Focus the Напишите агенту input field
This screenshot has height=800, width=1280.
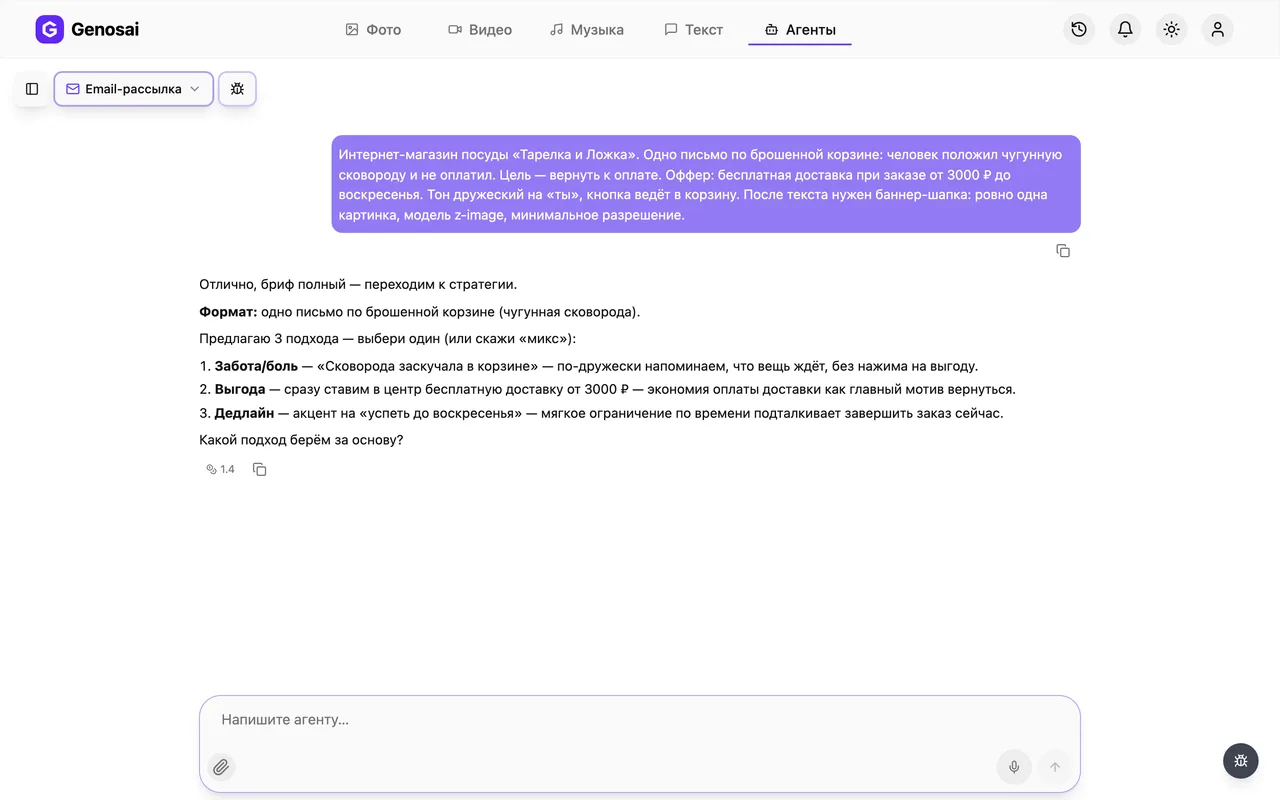(x=640, y=720)
